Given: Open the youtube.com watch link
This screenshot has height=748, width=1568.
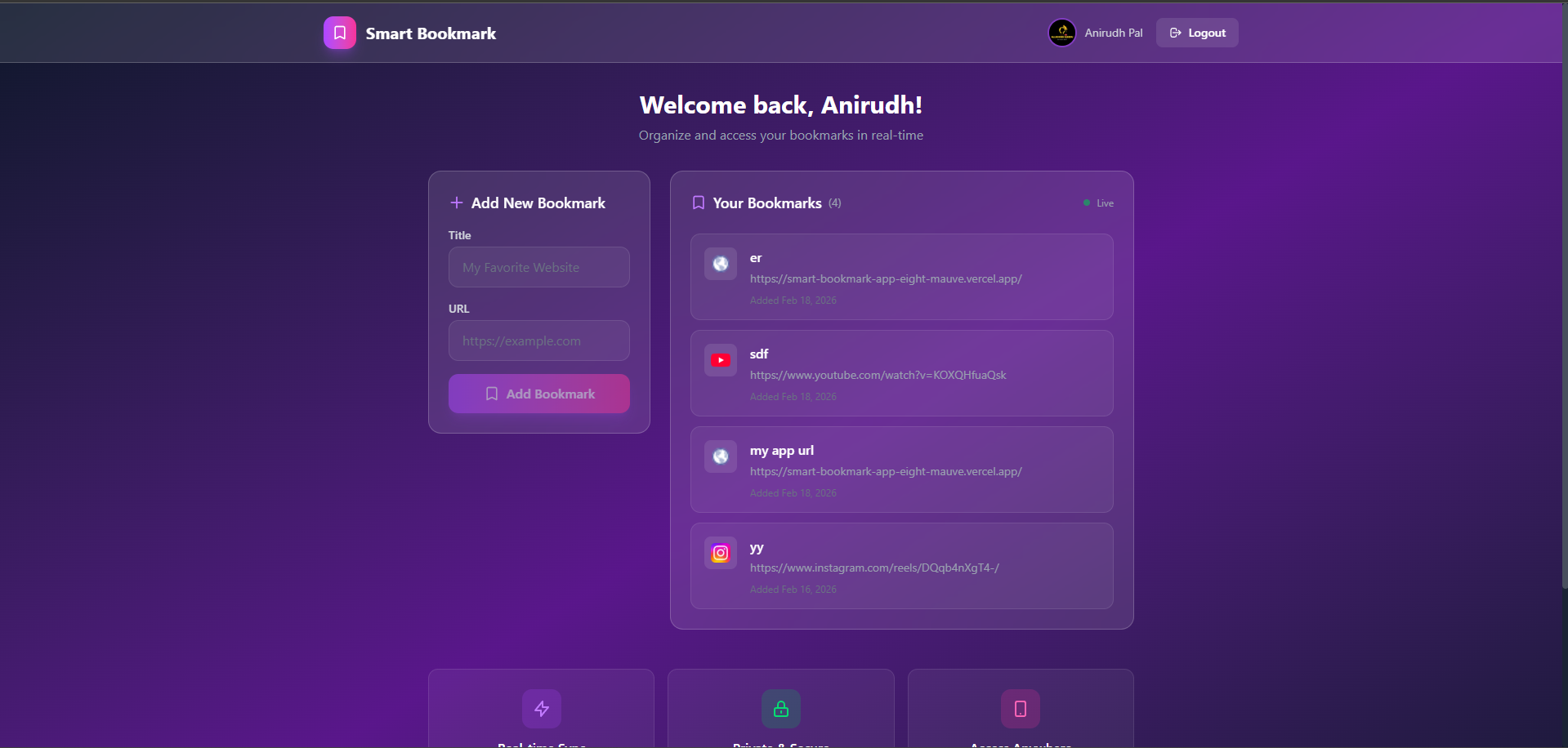Looking at the screenshot, I should coord(878,375).
